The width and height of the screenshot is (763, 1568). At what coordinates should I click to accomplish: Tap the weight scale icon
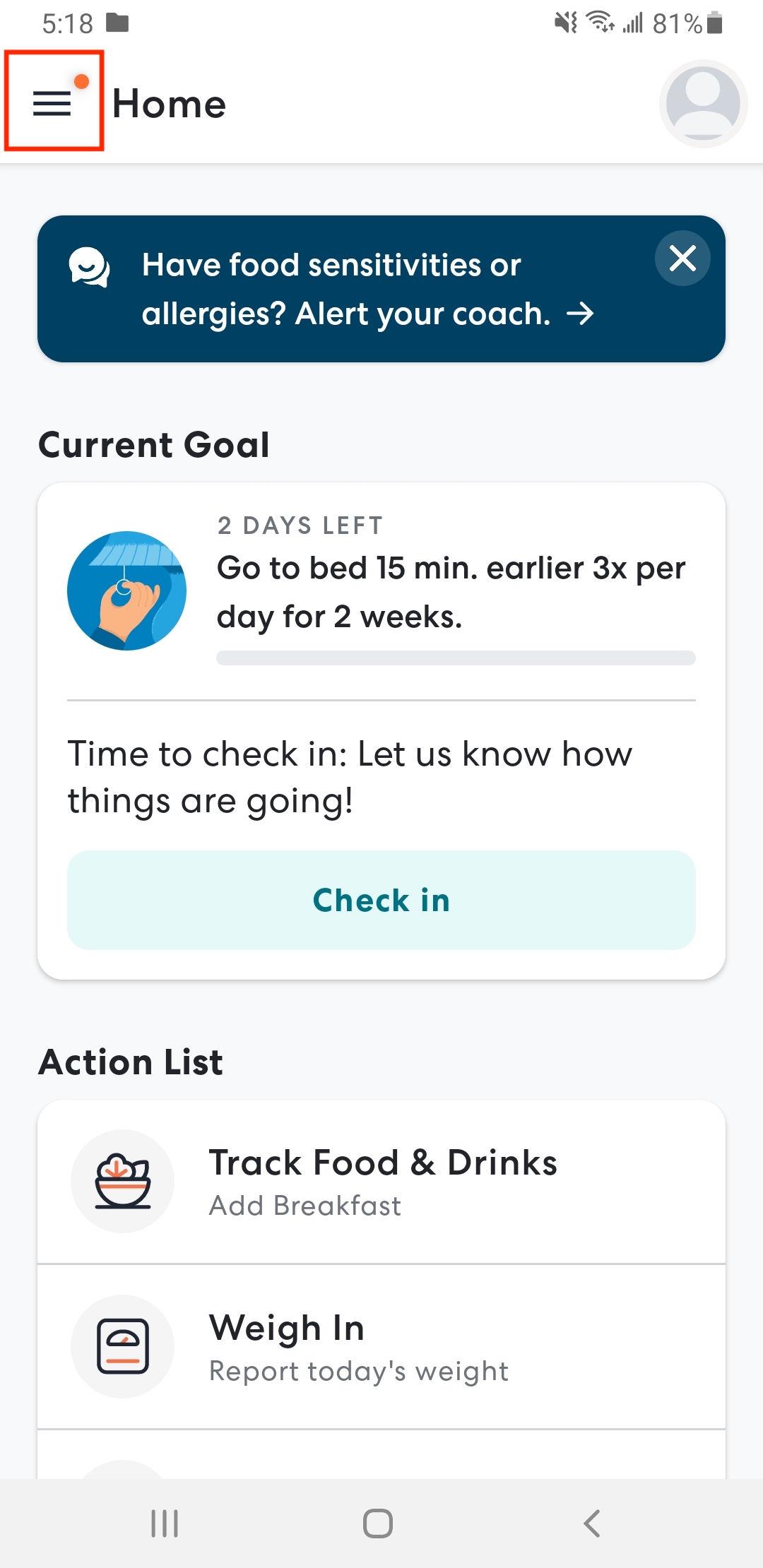pos(123,1346)
